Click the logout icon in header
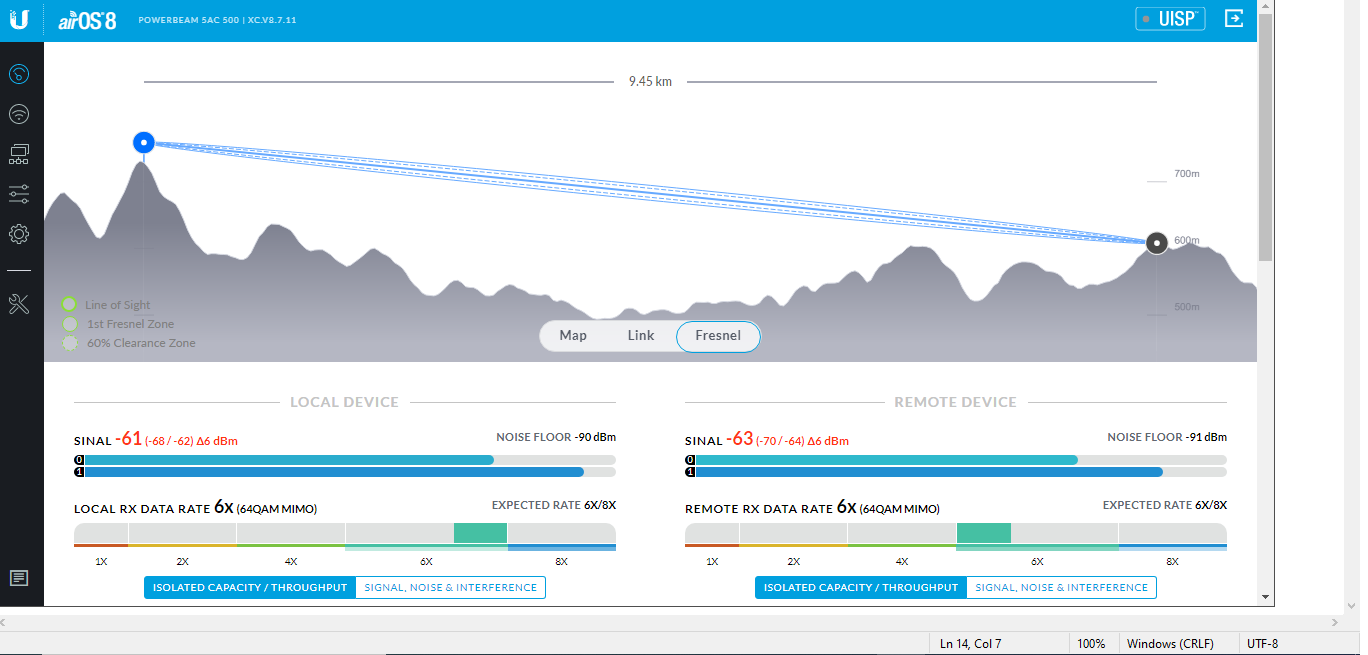1368x655 pixels. (1235, 19)
